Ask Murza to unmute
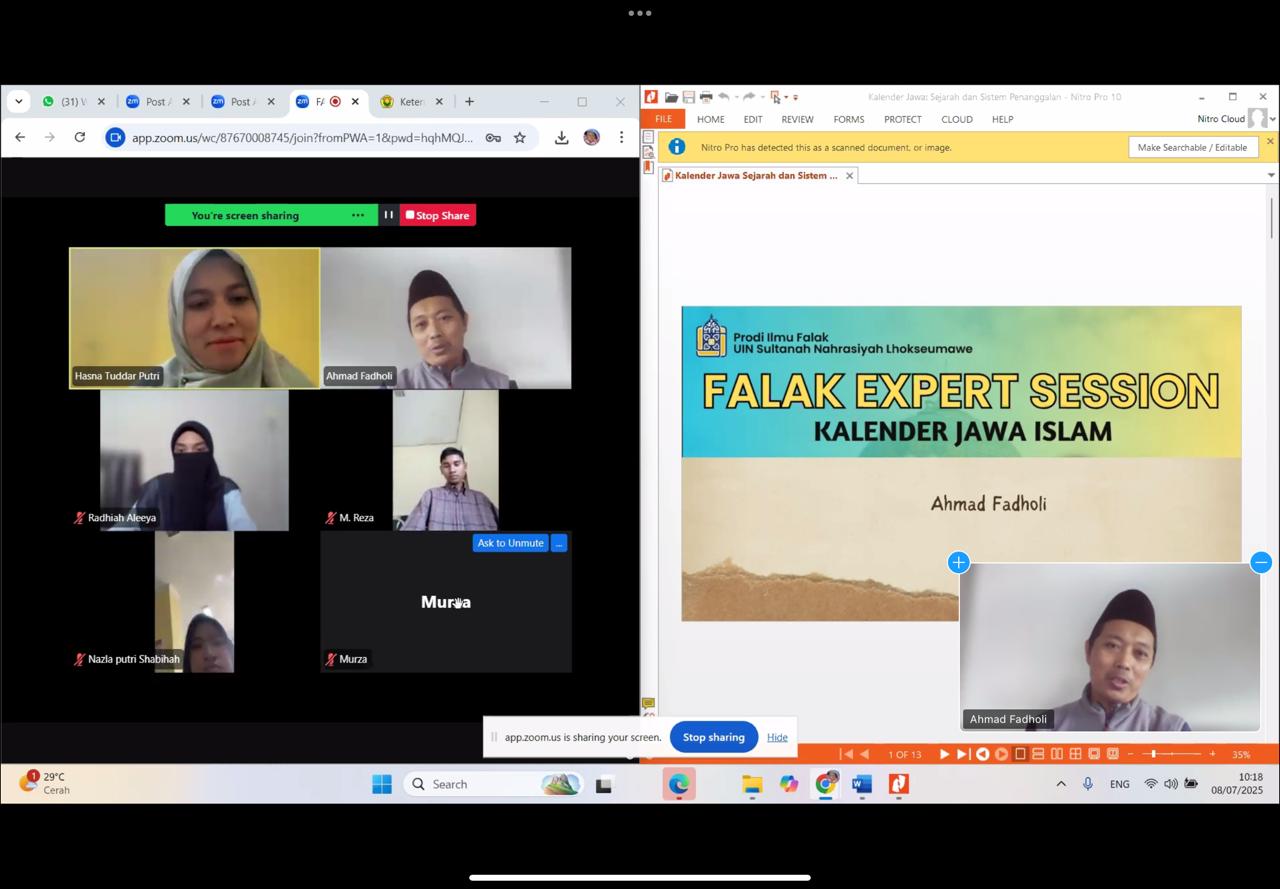The height and width of the screenshot is (889, 1280). (x=510, y=543)
